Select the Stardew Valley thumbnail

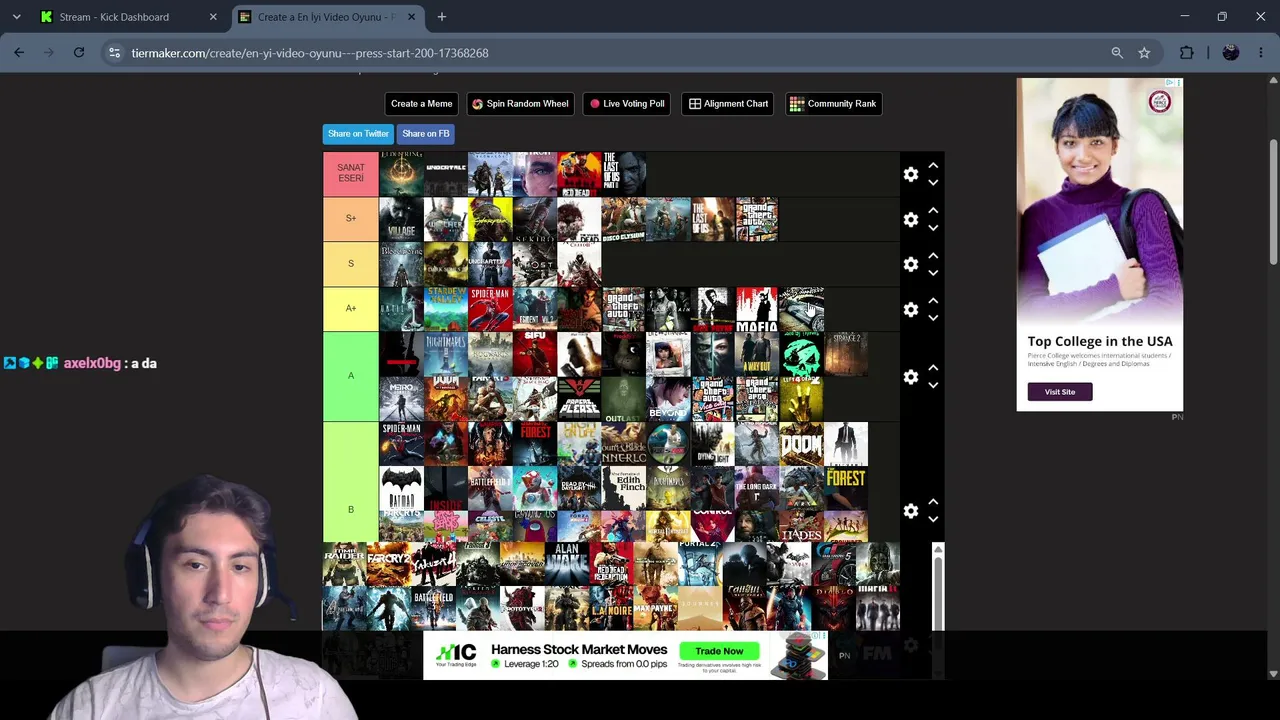click(446, 309)
